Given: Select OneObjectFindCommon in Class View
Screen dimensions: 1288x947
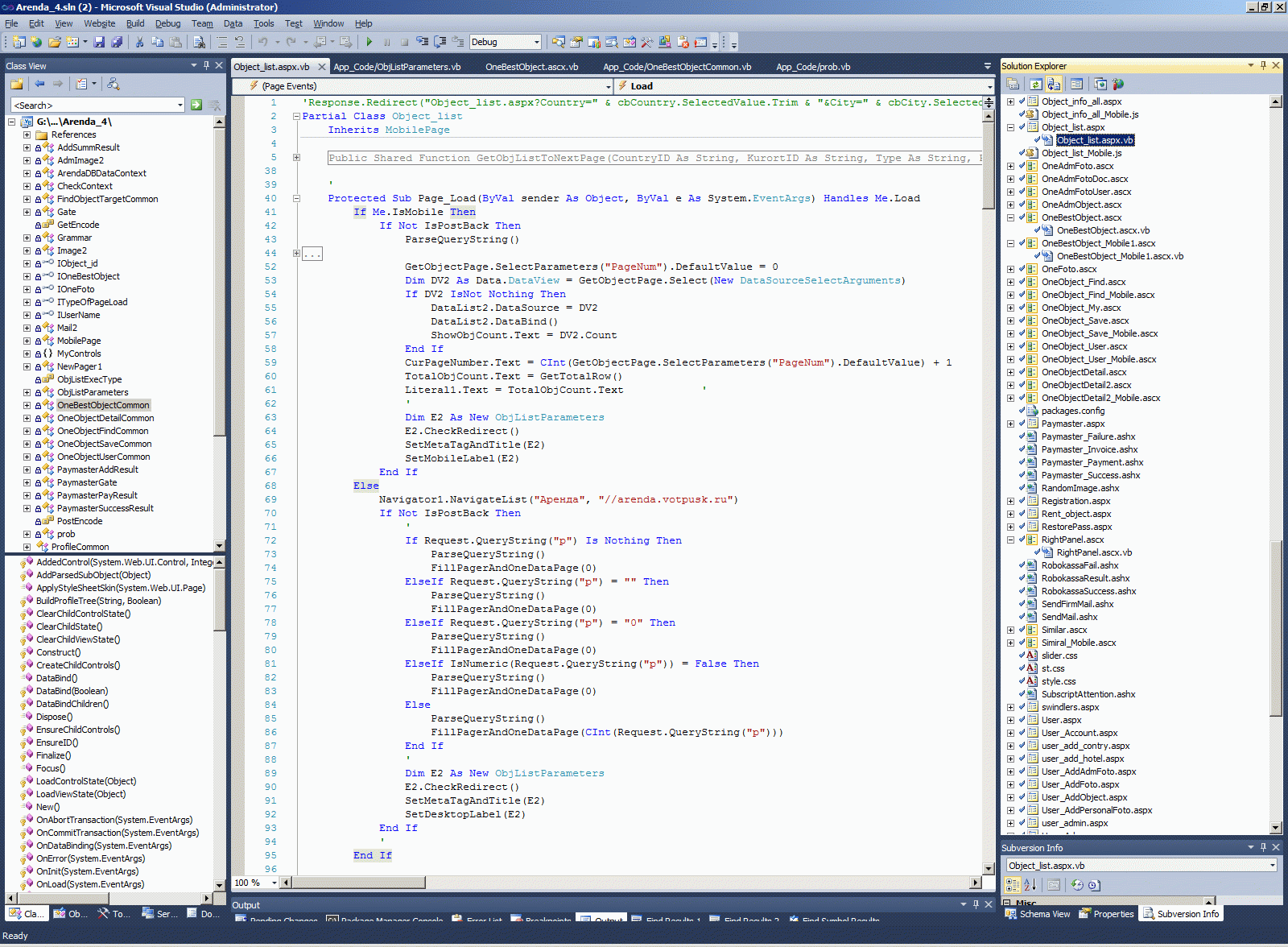Looking at the screenshot, I should pos(102,431).
